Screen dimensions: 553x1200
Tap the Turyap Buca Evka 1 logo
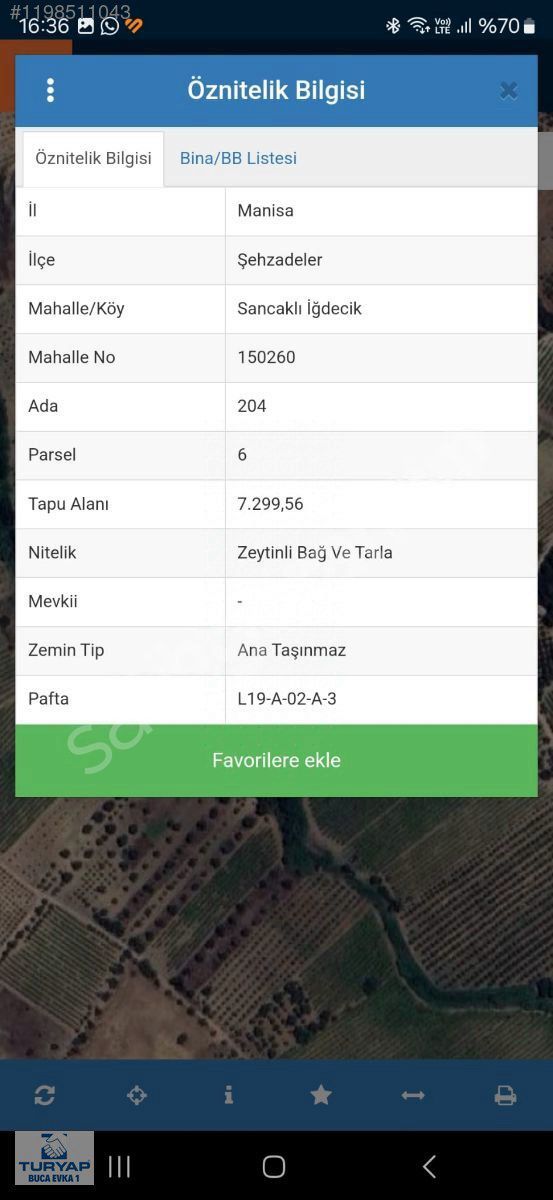(x=55, y=1158)
